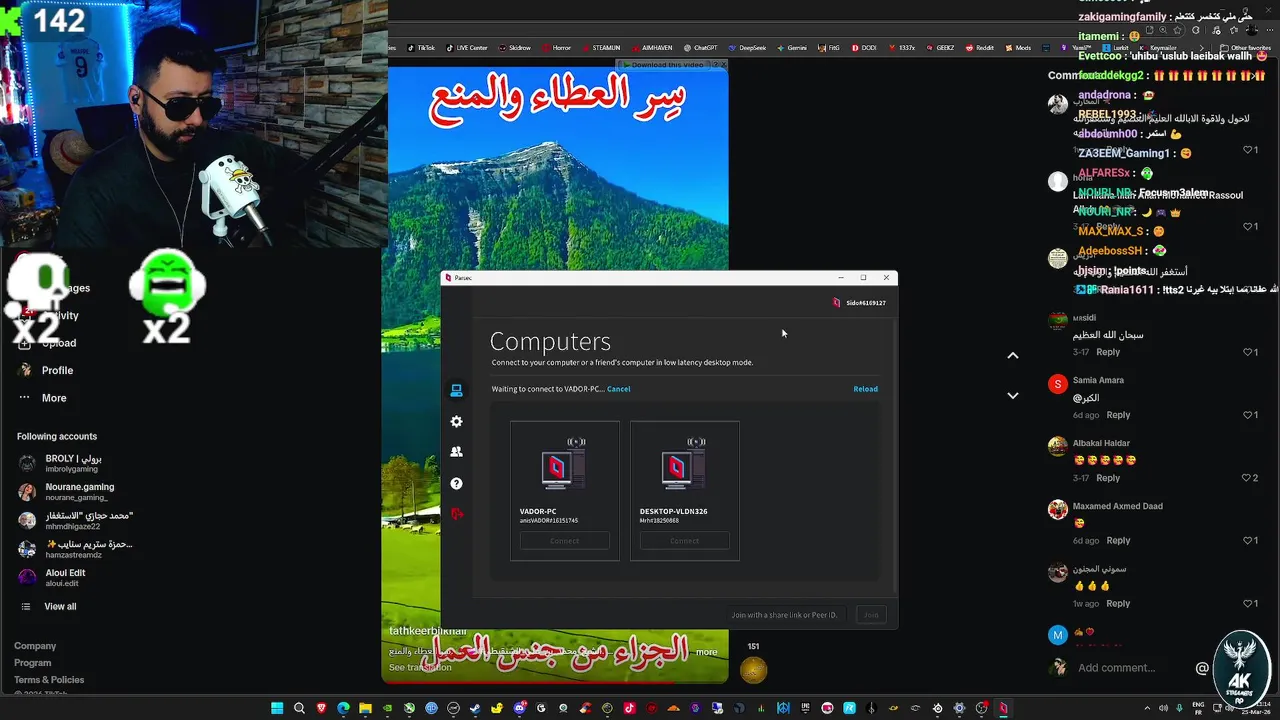Open Windows taskbar search
Viewport: 1280px width, 720px height.
(299, 708)
